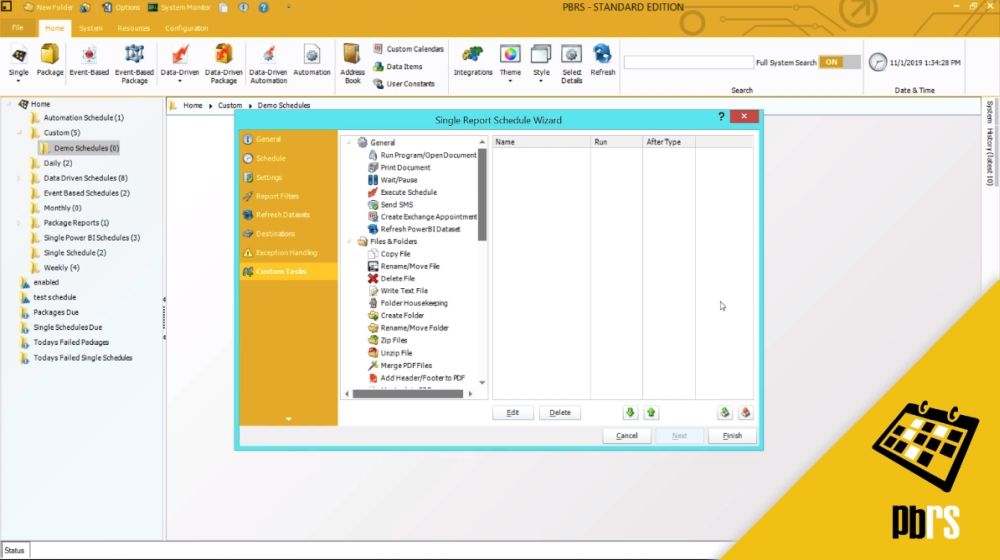The image size is (1000, 560).
Task: Open Integrations from ribbon
Action: pos(473,61)
